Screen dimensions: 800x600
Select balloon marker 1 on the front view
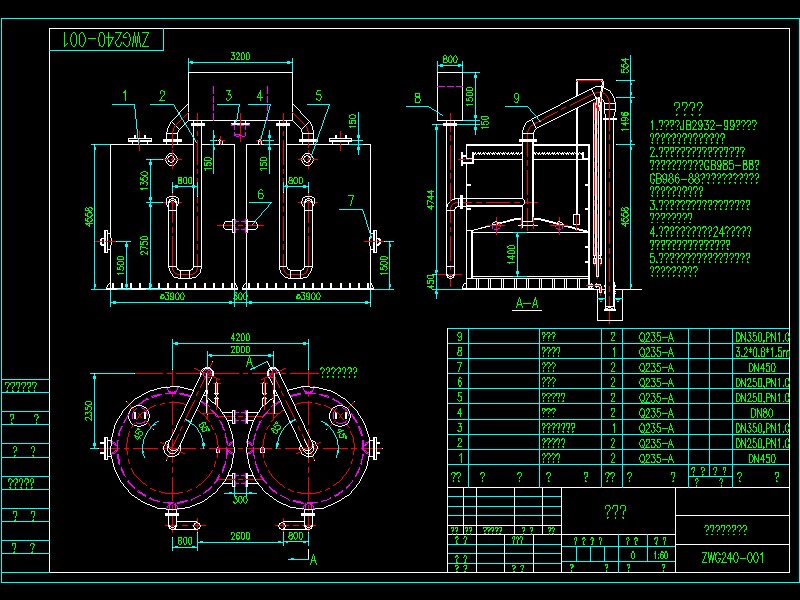pyautogui.click(x=124, y=95)
